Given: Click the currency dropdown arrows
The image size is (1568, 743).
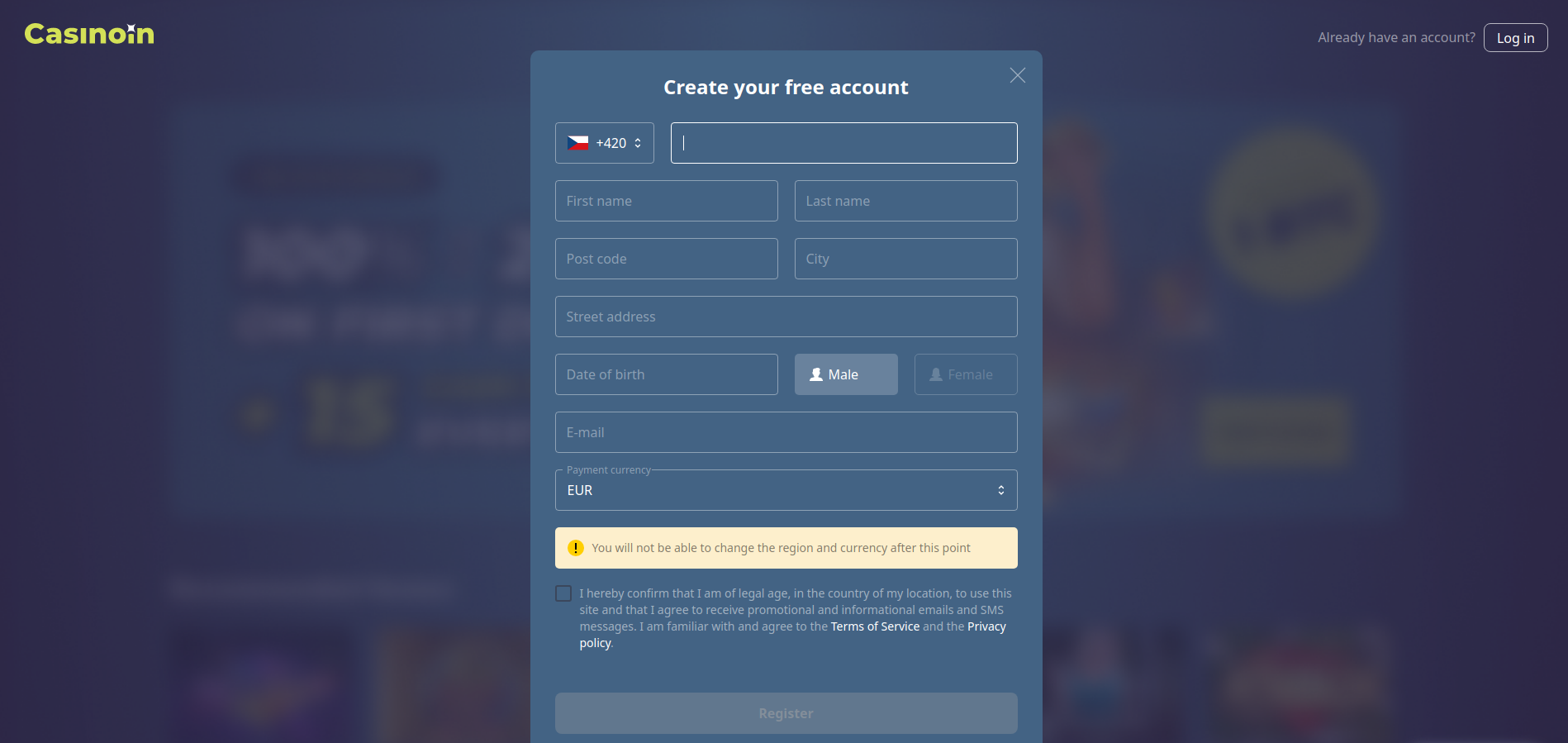Looking at the screenshot, I should pos(1001,490).
